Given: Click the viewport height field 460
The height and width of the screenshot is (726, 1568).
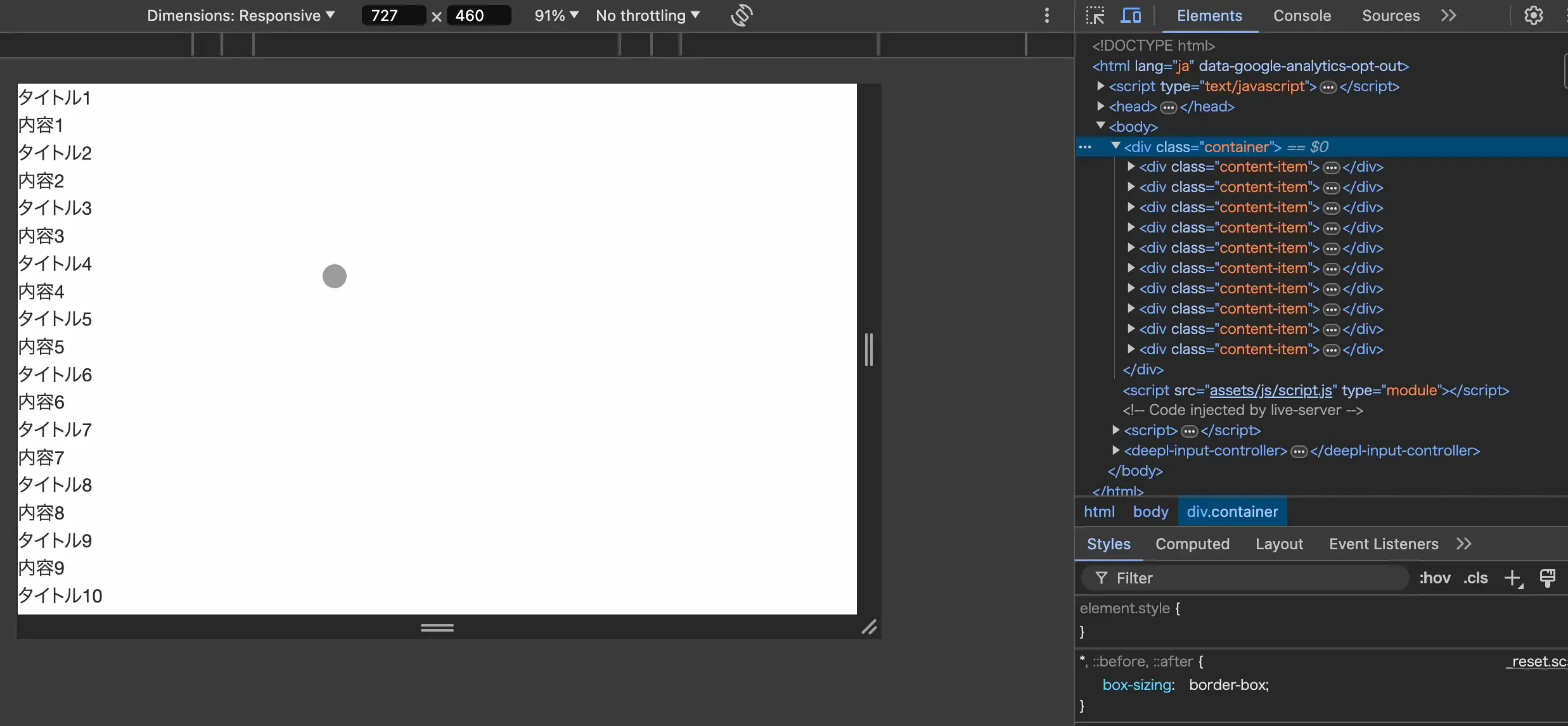Looking at the screenshot, I should pyautogui.click(x=479, y=15).
